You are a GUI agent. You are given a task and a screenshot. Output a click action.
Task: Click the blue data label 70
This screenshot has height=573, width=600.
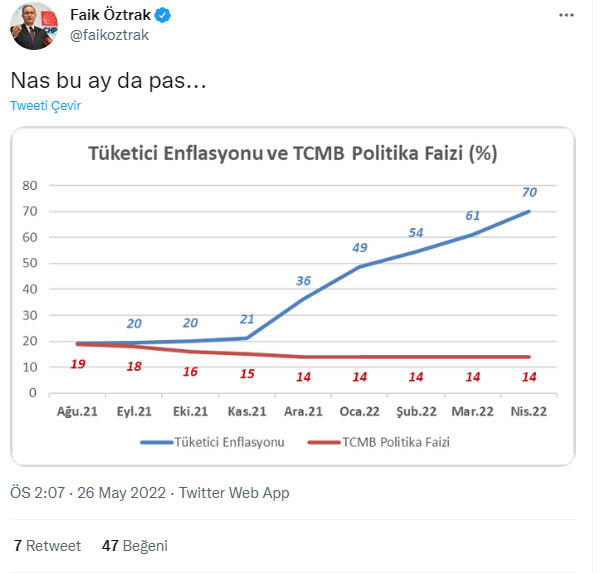point(529,192)
